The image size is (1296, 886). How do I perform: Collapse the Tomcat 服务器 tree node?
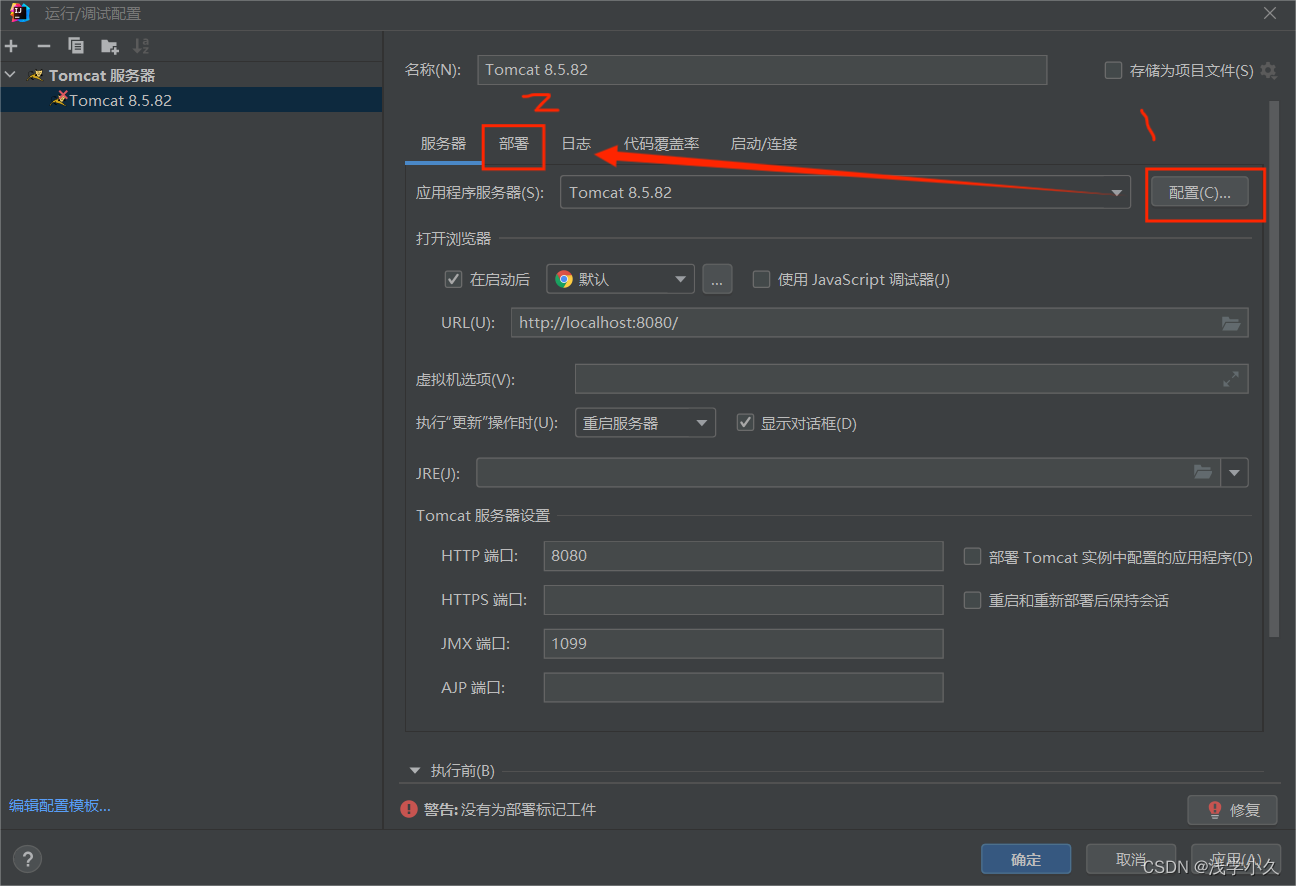coord(10,75)
